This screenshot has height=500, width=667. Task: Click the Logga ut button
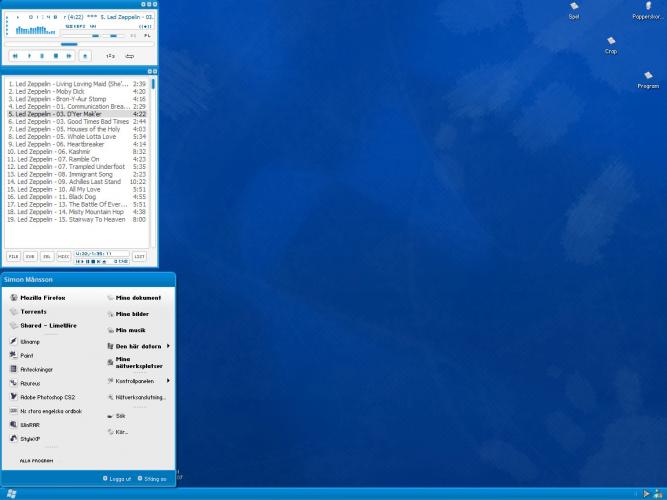pos(119,479)
